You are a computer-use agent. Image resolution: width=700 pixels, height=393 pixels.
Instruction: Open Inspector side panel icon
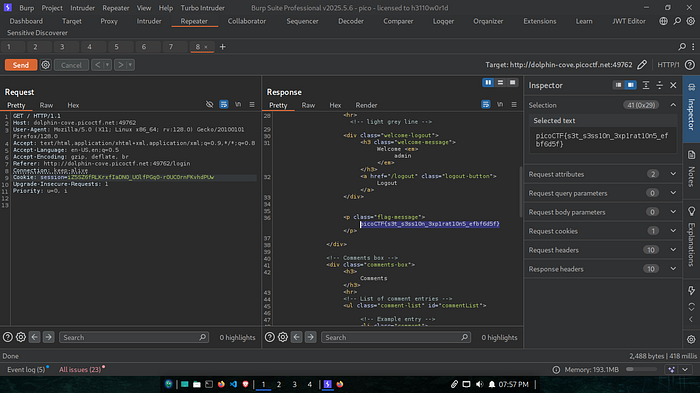pyautogui.click(x=692, y=87)
